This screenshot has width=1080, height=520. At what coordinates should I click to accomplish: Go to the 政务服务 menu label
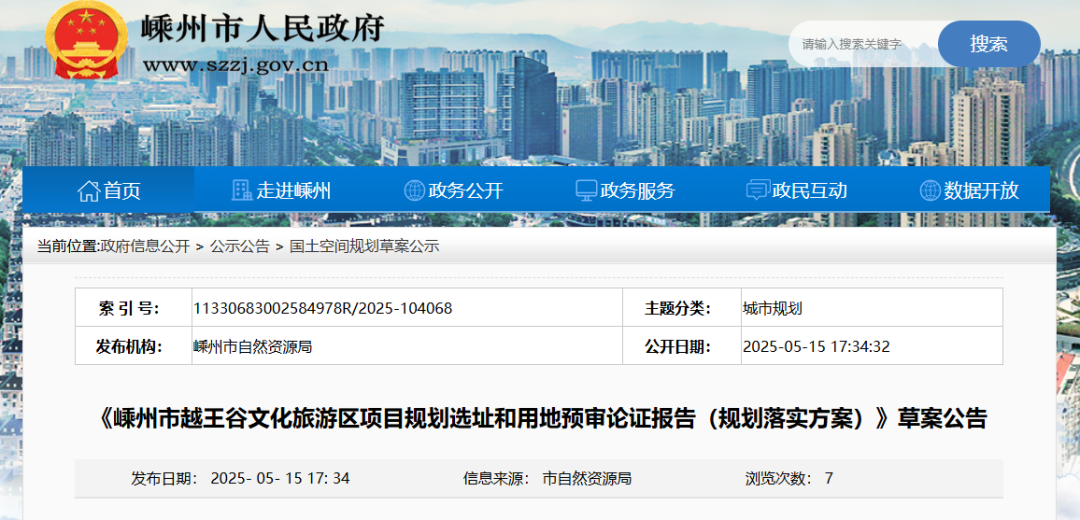click(x=638, y=191)
